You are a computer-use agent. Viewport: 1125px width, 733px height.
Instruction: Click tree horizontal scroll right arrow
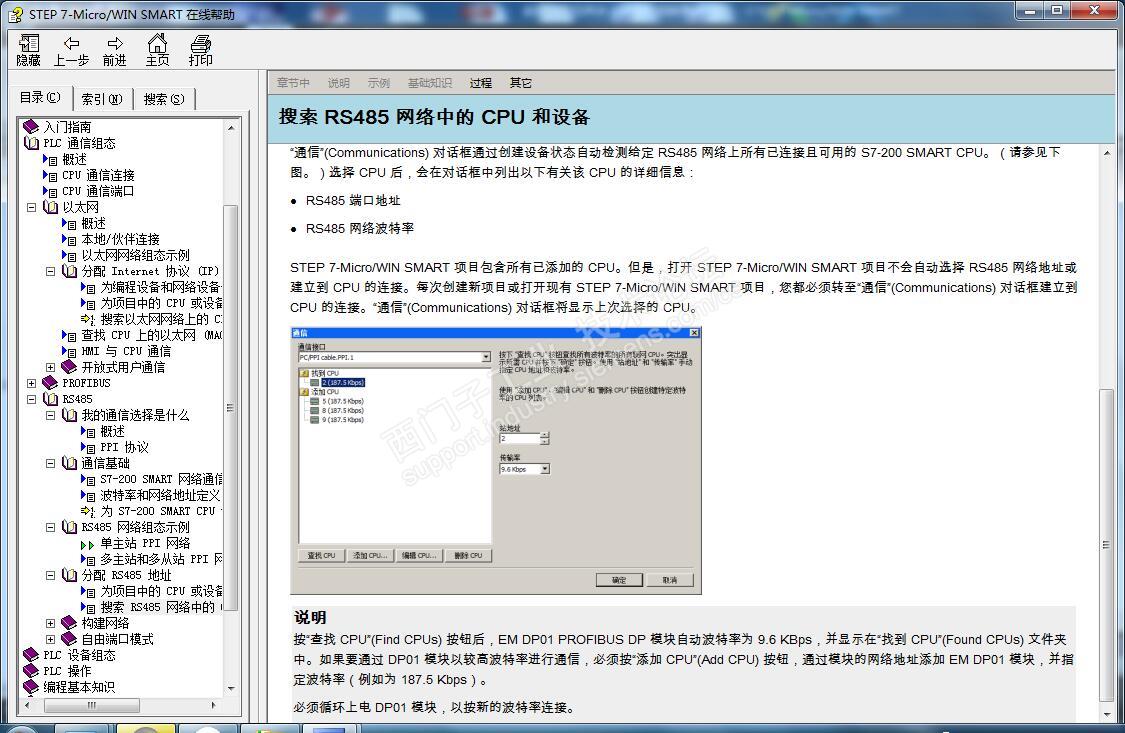pos(215,706)
